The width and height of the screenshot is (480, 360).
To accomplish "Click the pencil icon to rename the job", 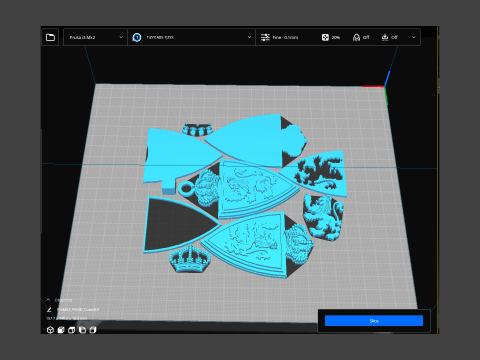I will coord(49,310).
